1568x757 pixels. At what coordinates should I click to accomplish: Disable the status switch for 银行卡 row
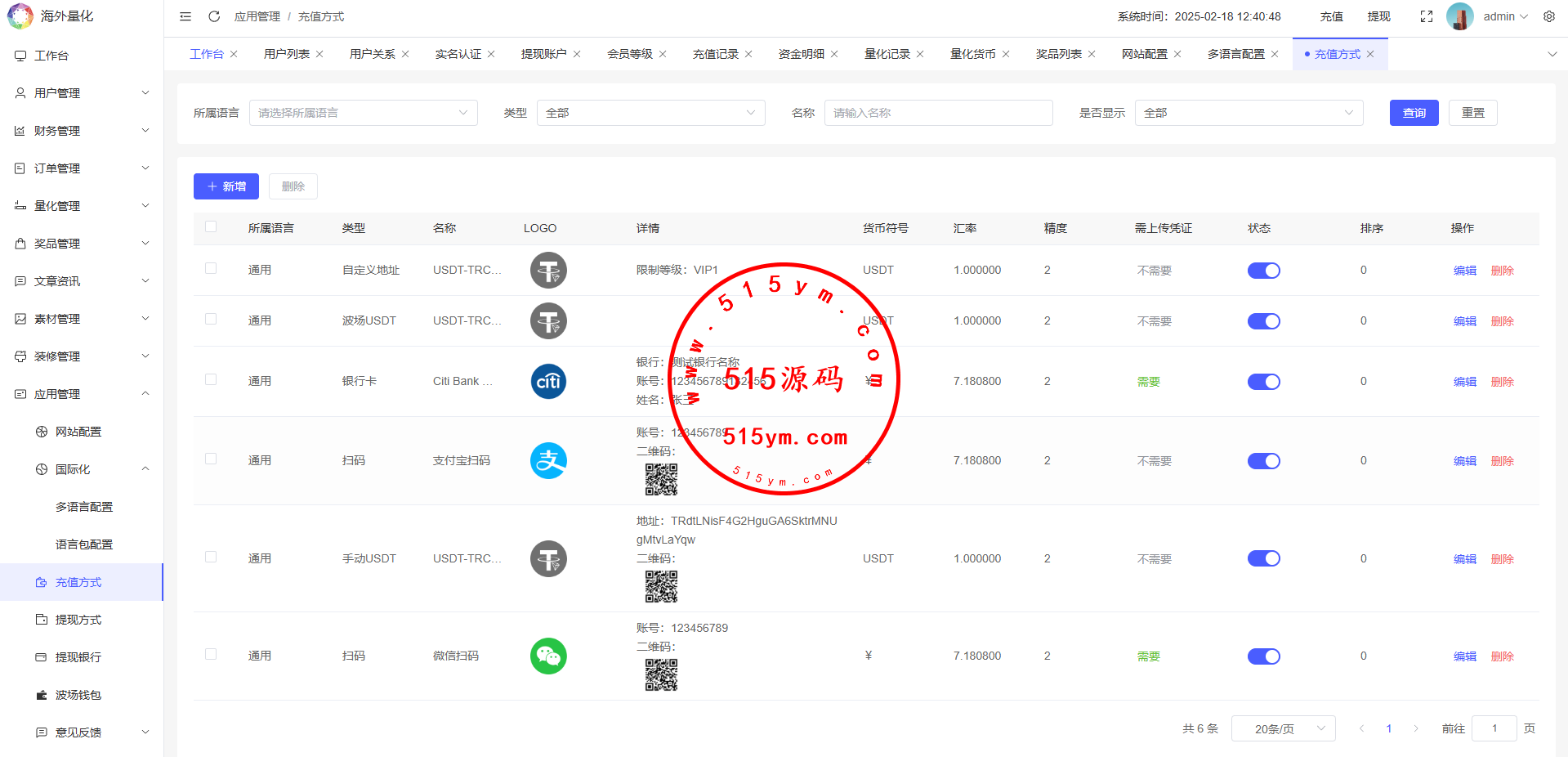(x=1263, y=382)
